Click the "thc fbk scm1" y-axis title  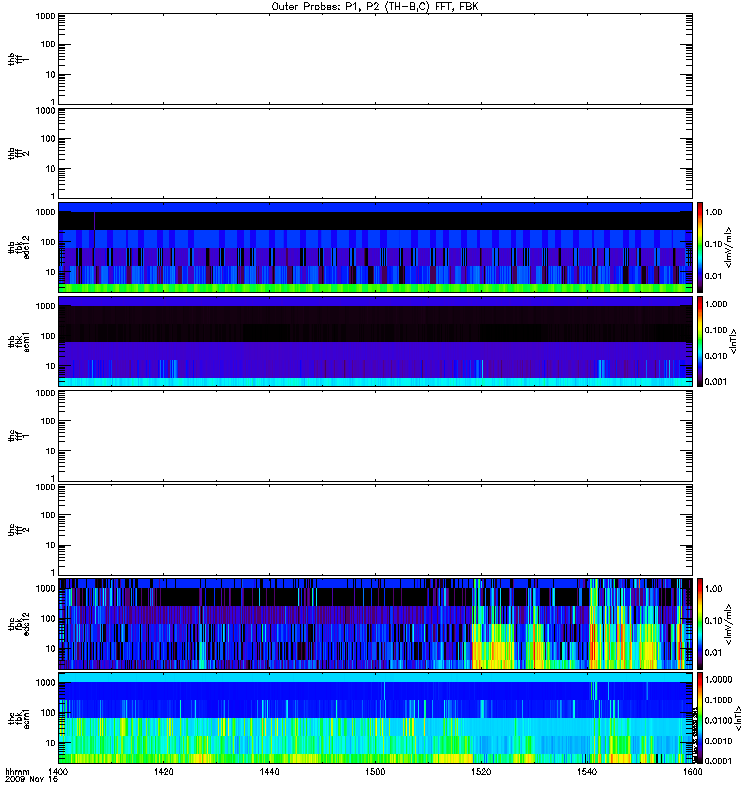pyautogui.click(x=18, y=718)
